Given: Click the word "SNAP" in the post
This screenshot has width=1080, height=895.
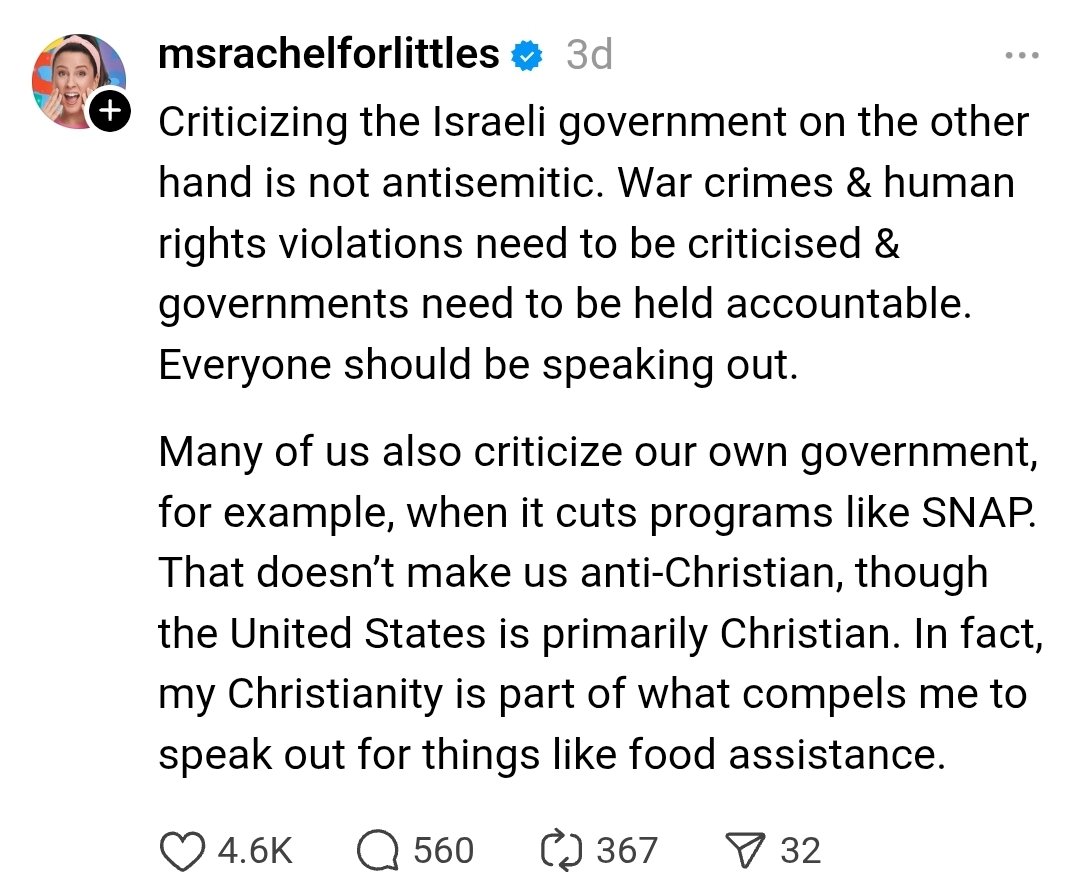Looking at the screenshot, I should pyautogui.click(x=971, y=513).
